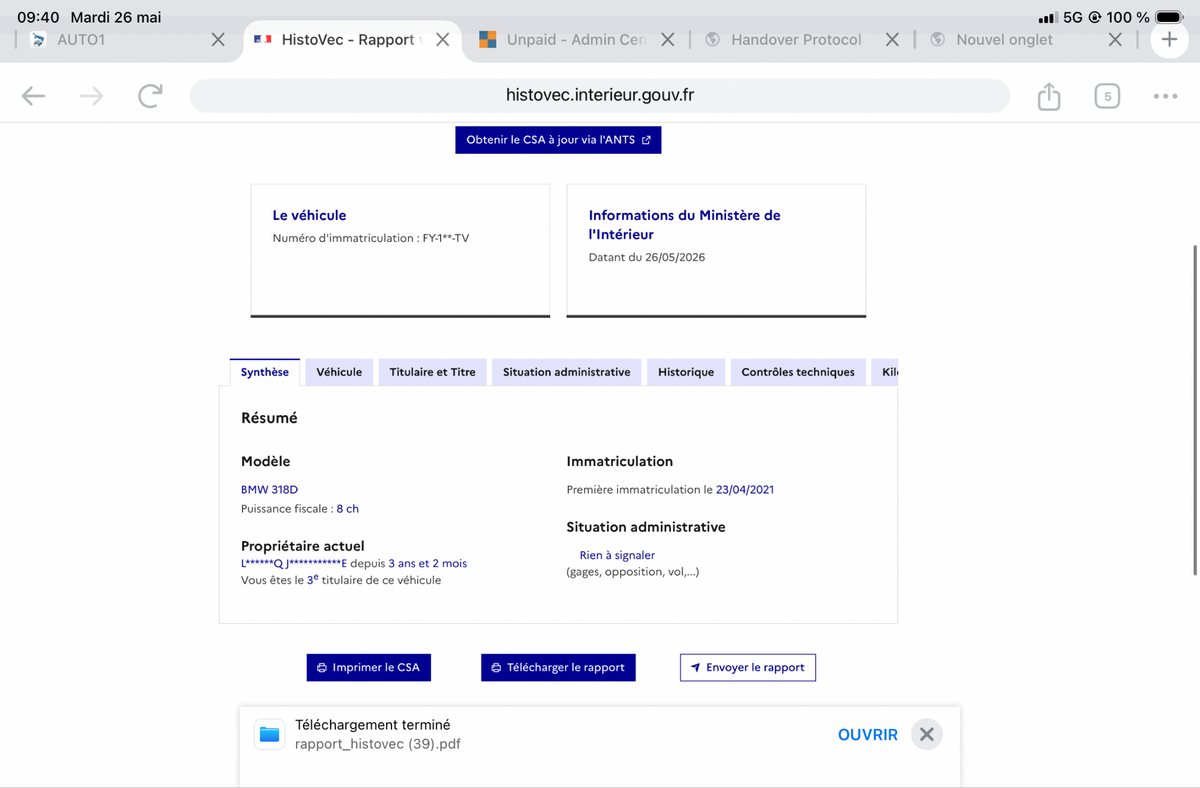The width and height of the screenshot is (1200, 788).
Task: Tap OUVRIR to open downloaded PDF
Action: pyautogui.click(x=868, y=734)
